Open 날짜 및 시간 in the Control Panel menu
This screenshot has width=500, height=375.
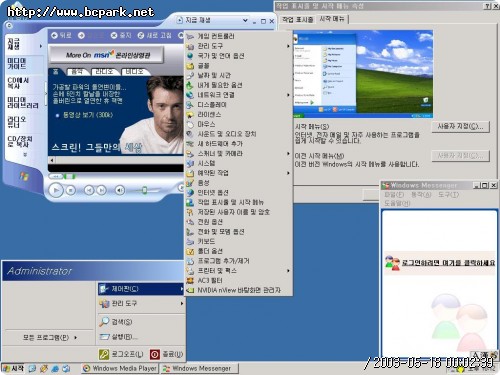click(239, 75)
